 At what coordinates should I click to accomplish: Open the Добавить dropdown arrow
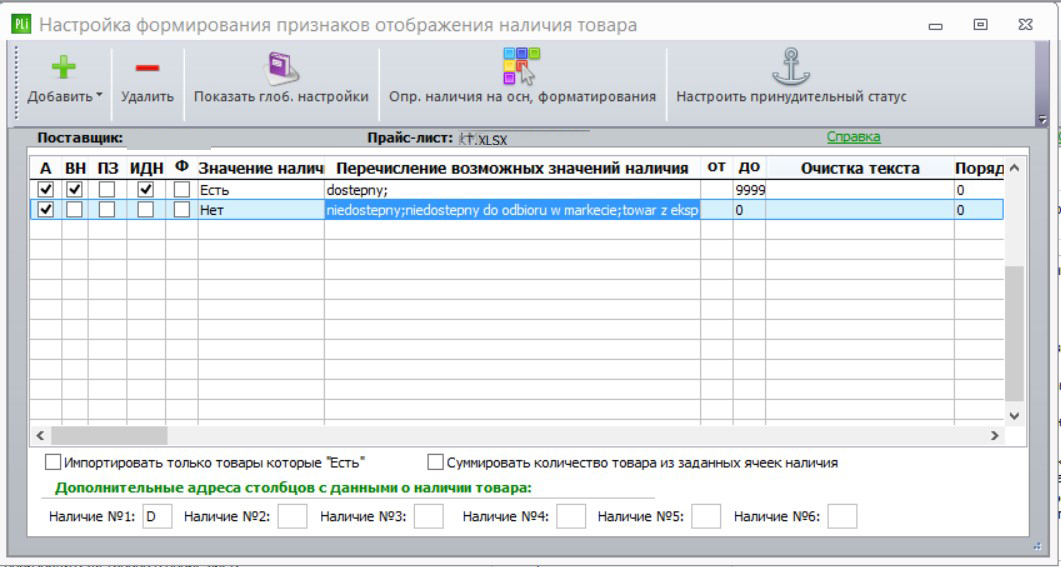click(99, 95)
